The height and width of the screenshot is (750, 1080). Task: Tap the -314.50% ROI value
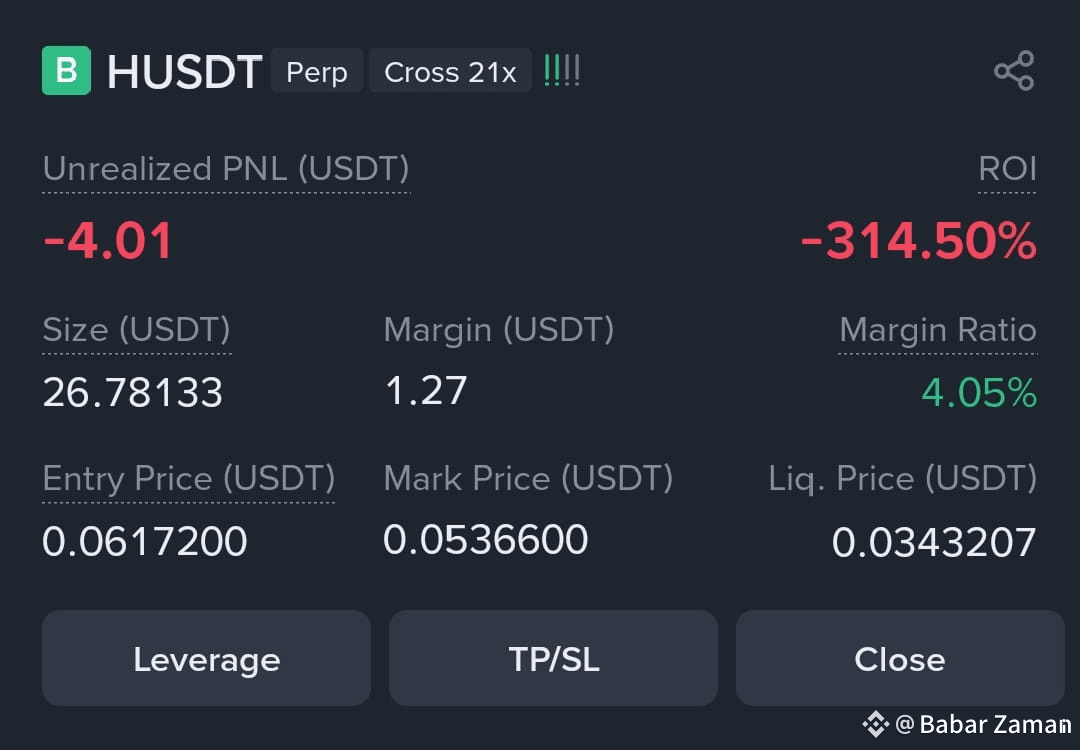919,241
